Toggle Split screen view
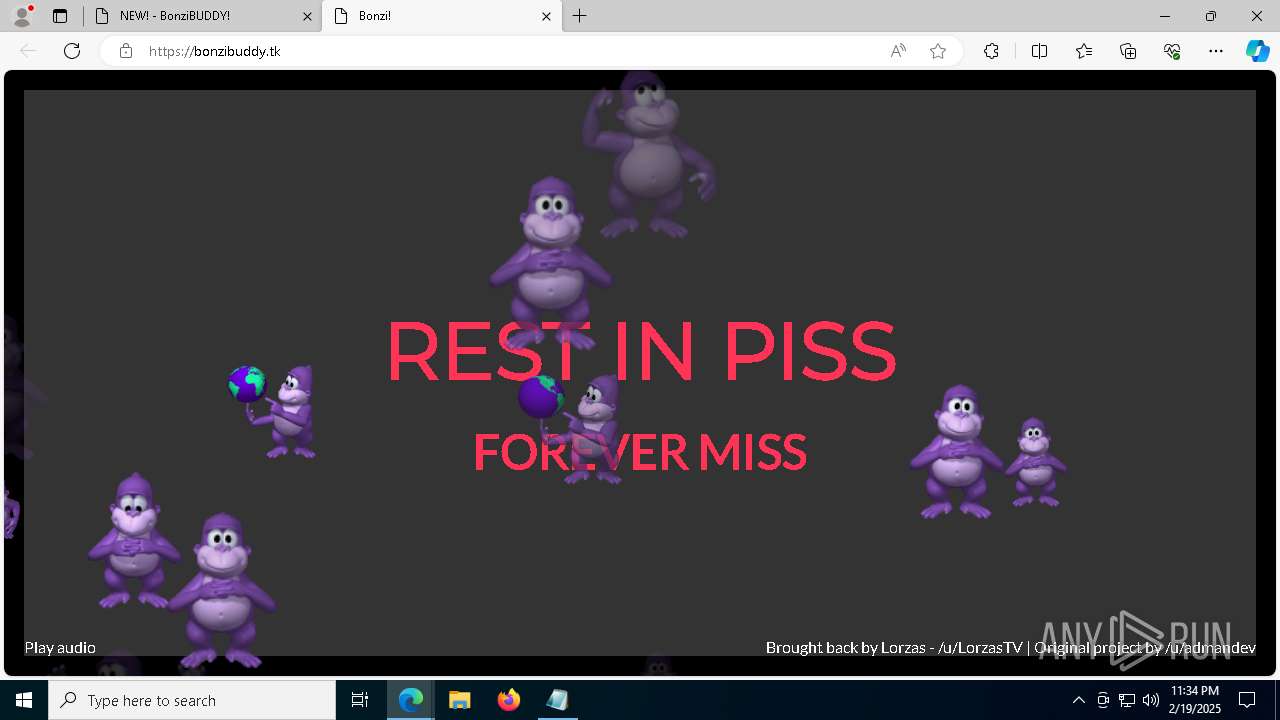The height and width of the screenshot is (720, 1280). (x=1039, y=51)
